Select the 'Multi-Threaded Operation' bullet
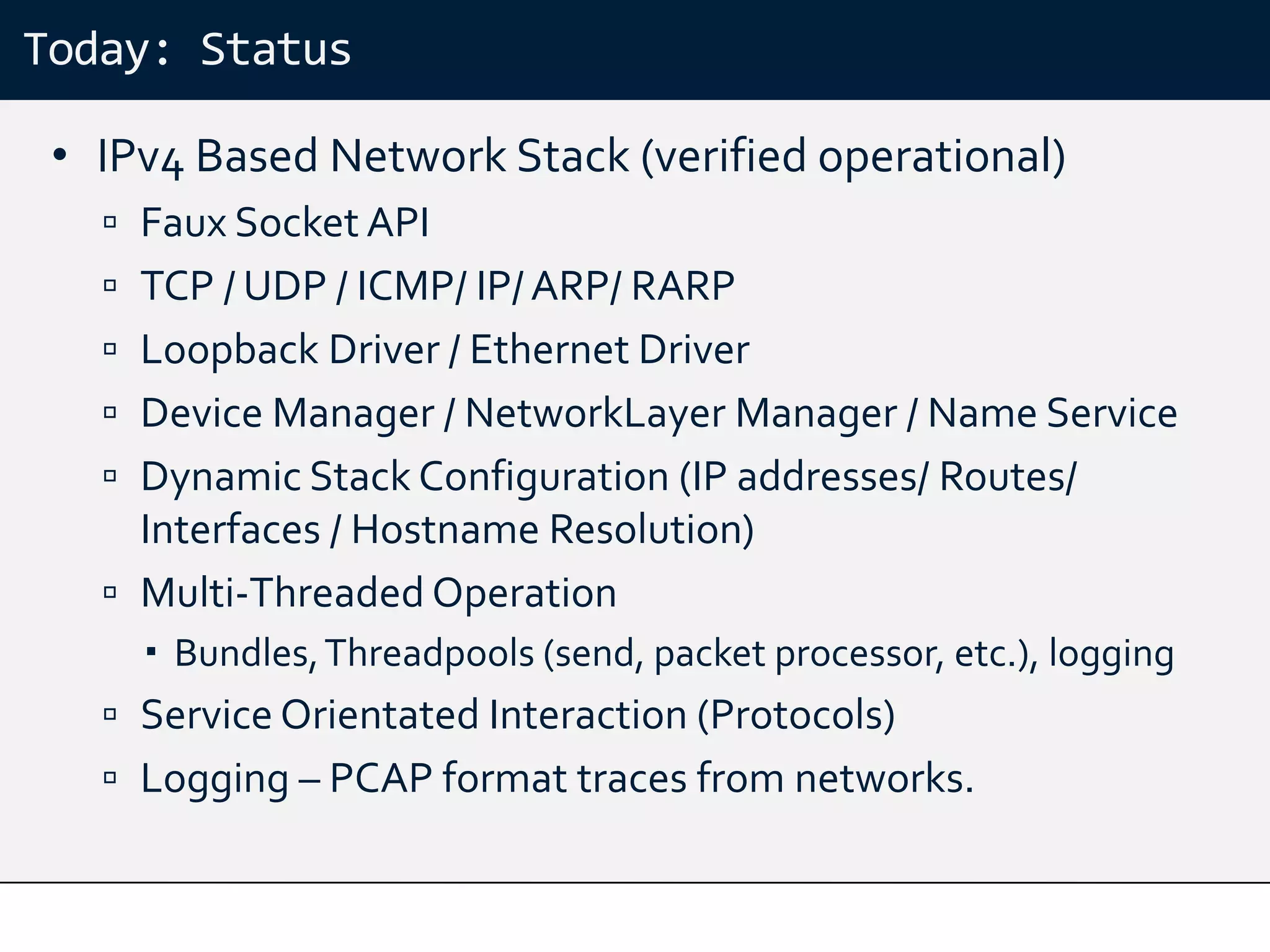 [378, 593]
